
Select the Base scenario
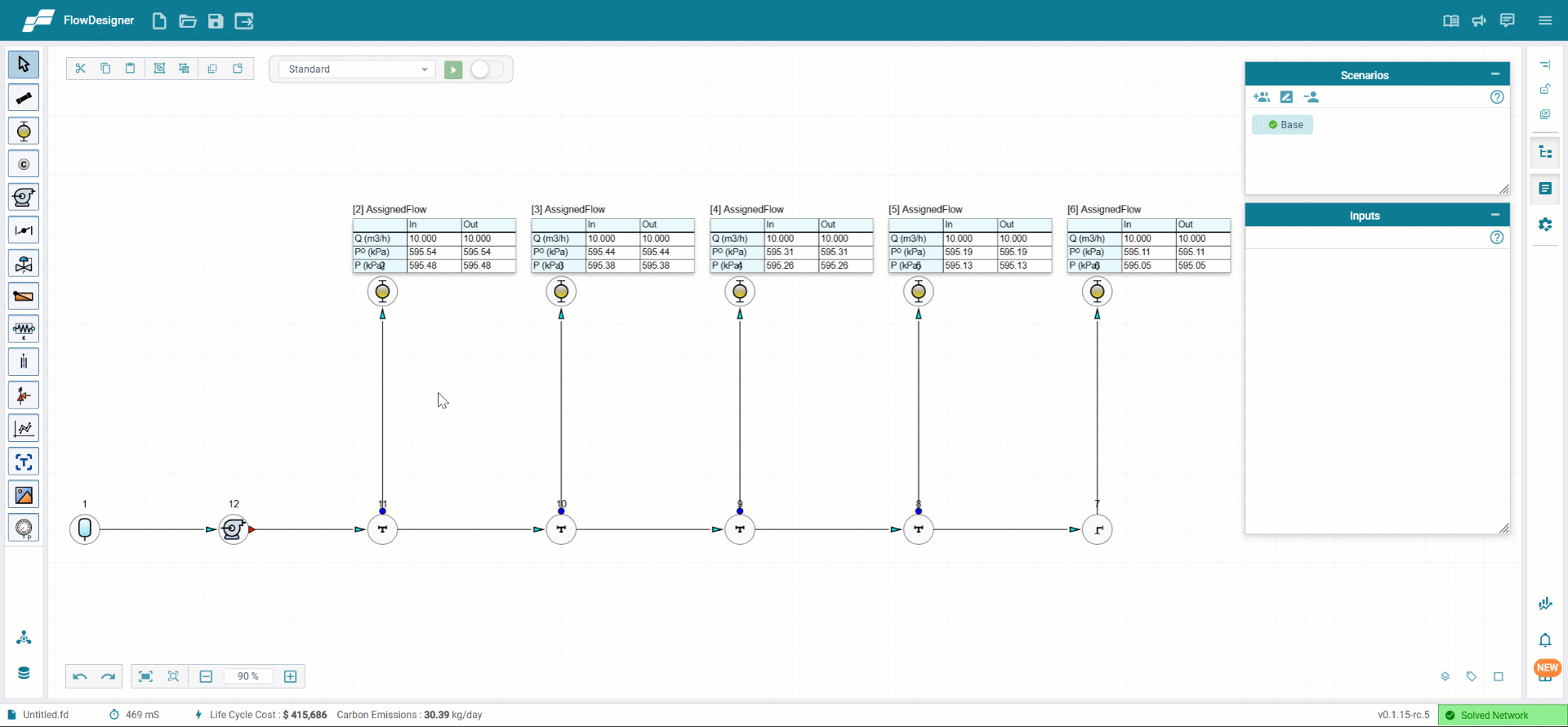(x=1283, y=125)
